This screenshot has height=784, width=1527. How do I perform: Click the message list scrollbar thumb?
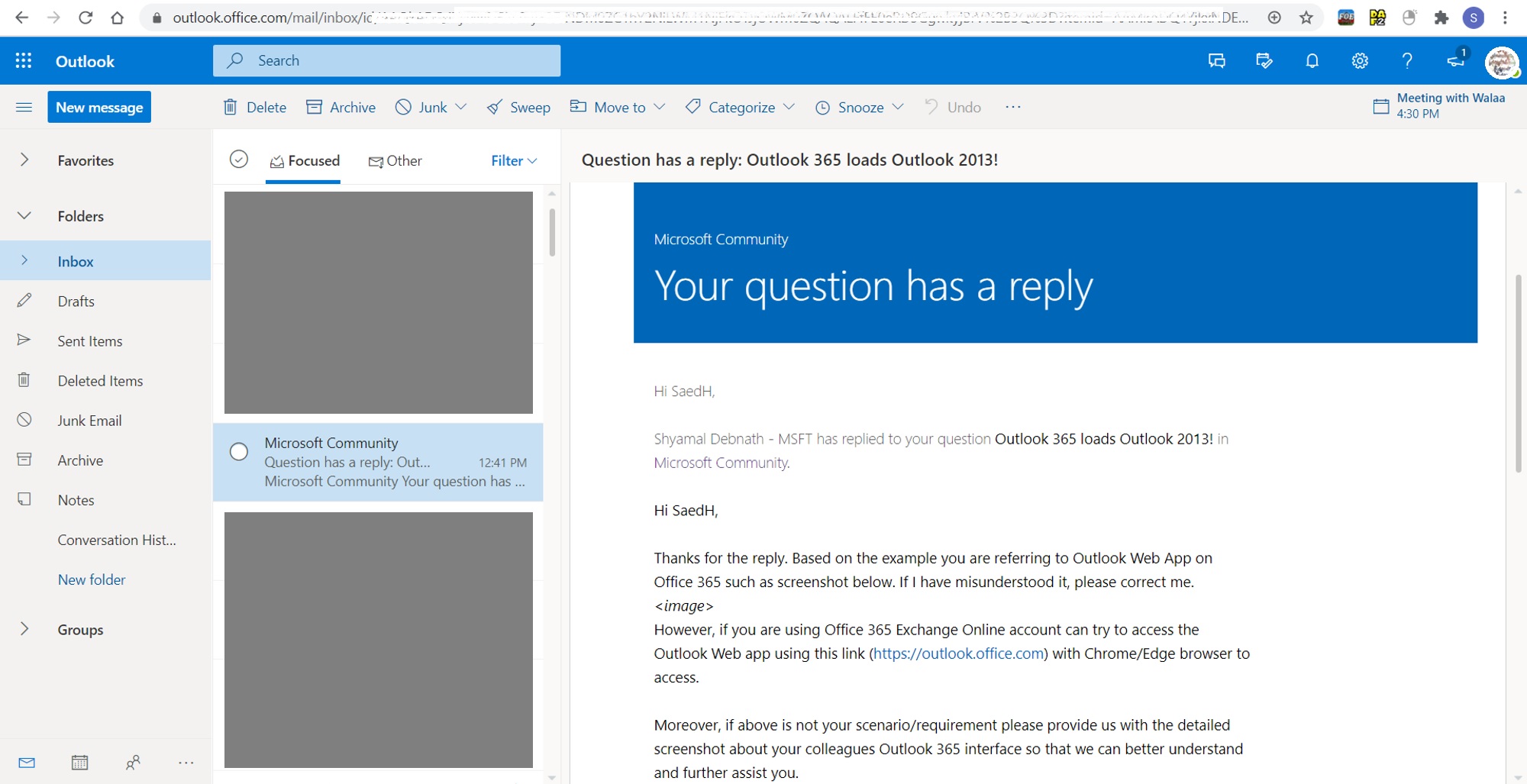click(x=552, y=232)
